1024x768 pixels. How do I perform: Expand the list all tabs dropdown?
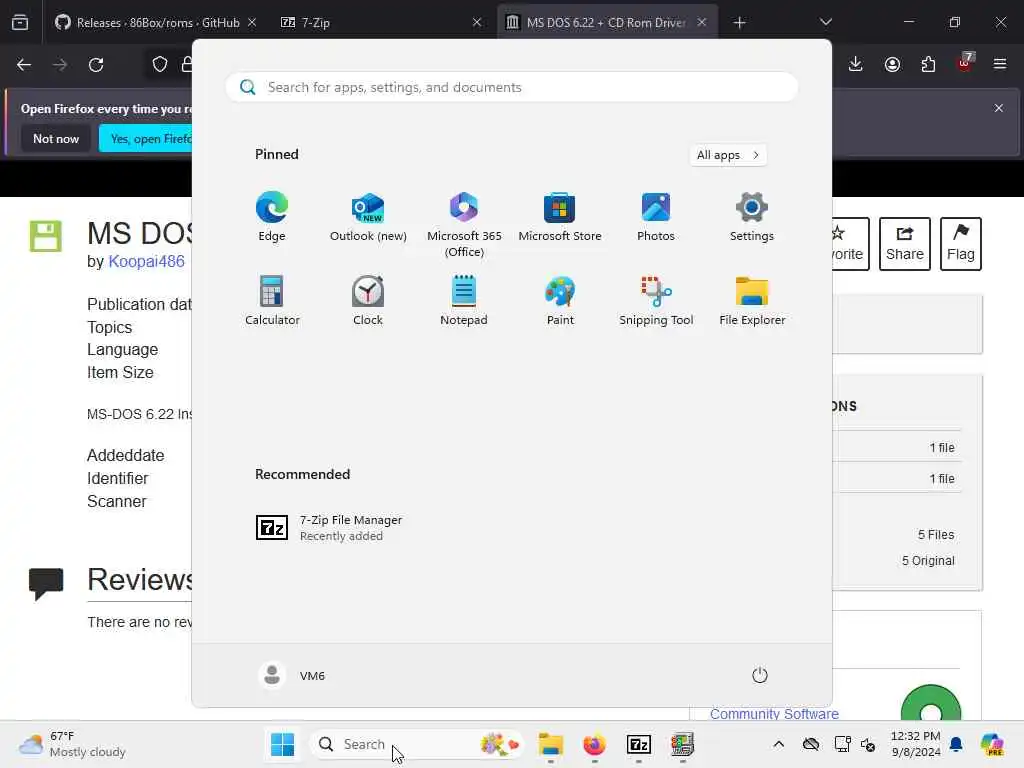click(825, 22)
